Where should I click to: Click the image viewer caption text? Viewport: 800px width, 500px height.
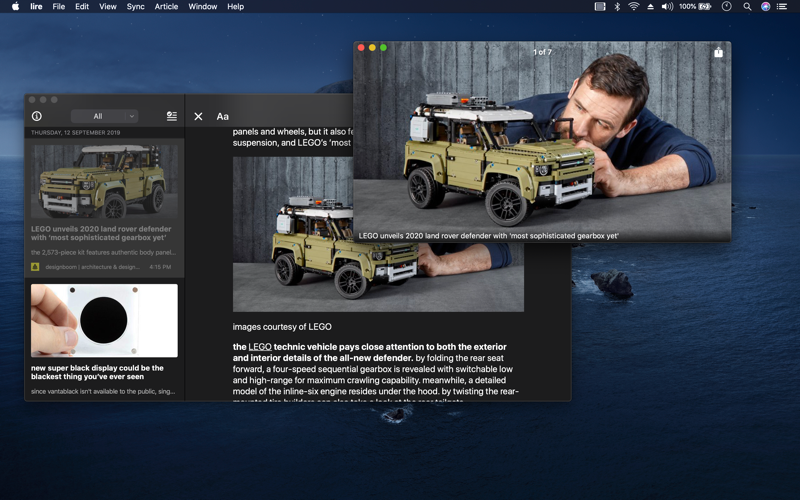point(488,236)
